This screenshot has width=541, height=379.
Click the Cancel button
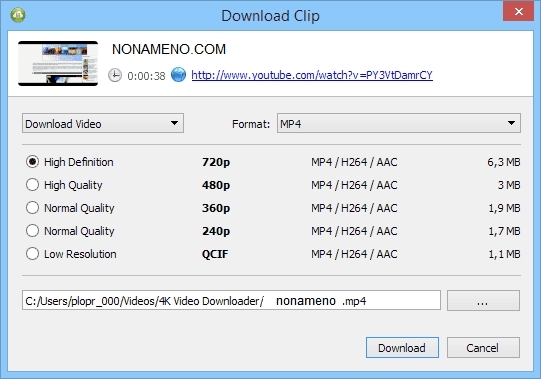point(483,348)
